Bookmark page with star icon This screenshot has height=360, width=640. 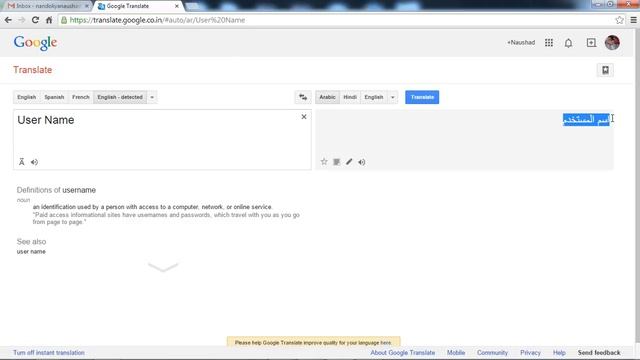pyautogui.click(x=619, y=20)
